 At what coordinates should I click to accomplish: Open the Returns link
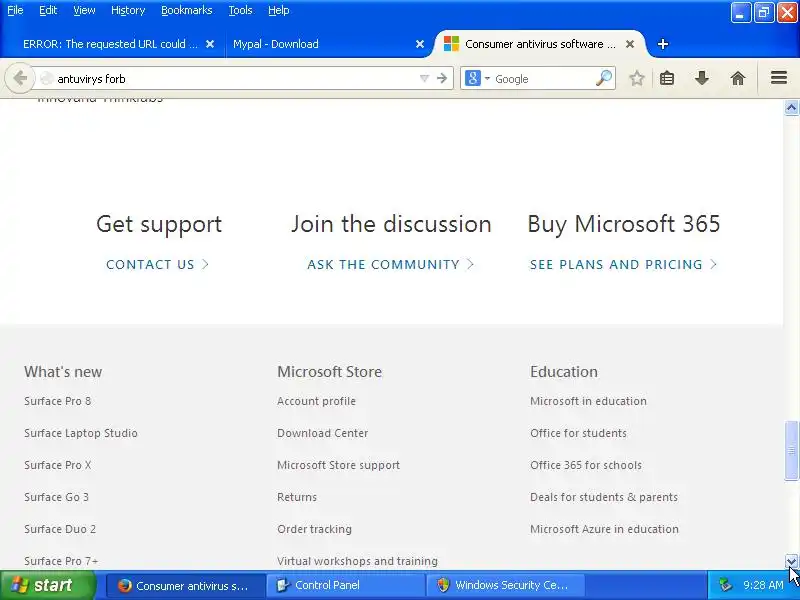pos(297,497)
